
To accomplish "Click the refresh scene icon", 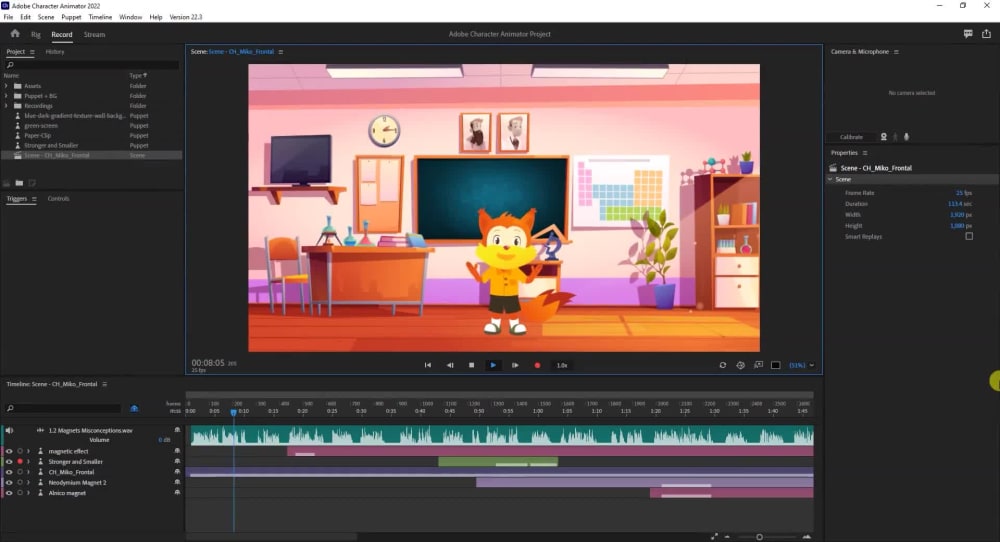I will coord(723,365).
